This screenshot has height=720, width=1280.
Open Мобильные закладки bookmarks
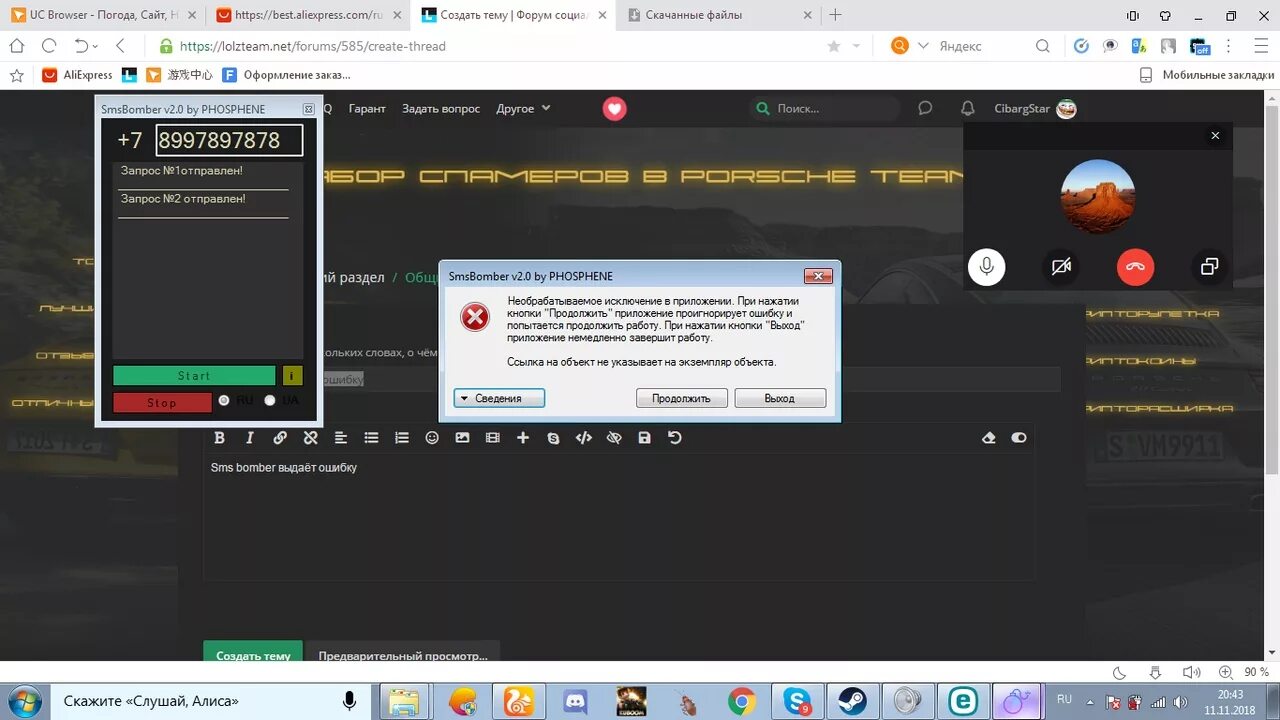pyautogui.click(x=1207, y=75)
